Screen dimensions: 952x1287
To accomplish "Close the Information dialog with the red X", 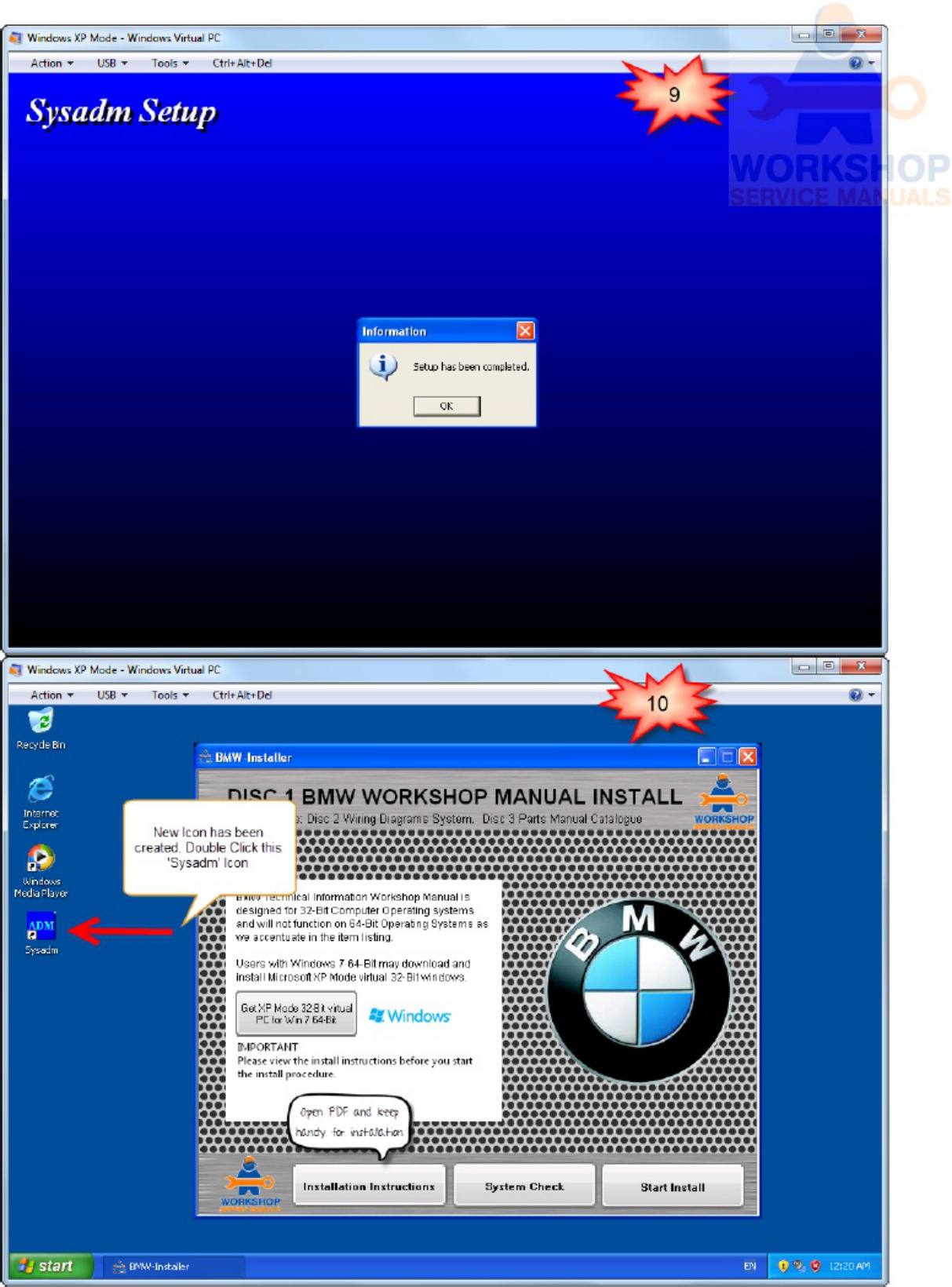I will pos(525,331).
